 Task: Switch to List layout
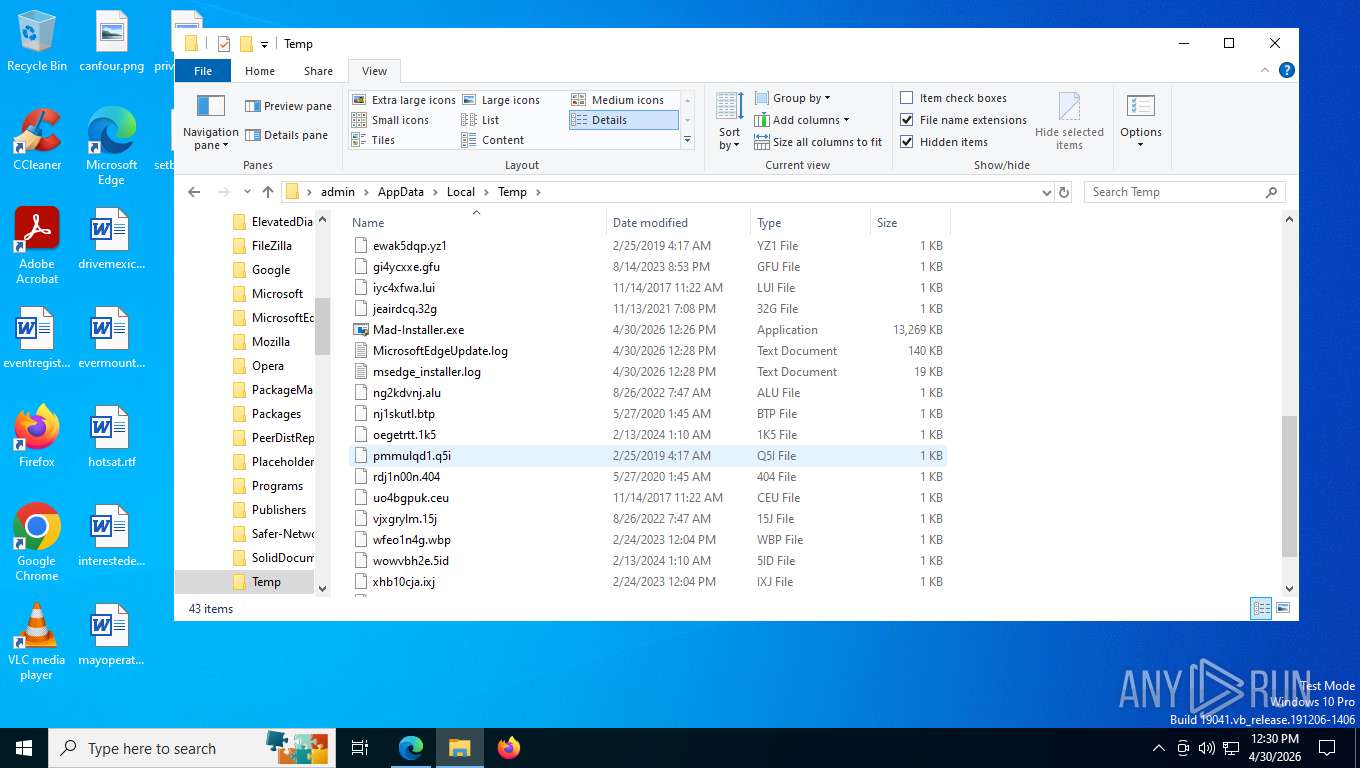pos(481,120)
